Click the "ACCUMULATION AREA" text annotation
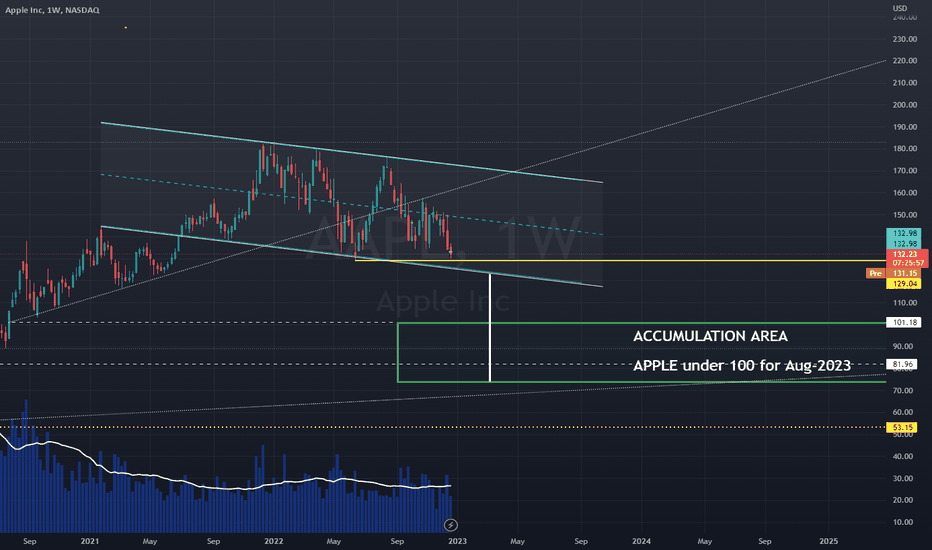932x550 pixels. click(x=710, y=336)
